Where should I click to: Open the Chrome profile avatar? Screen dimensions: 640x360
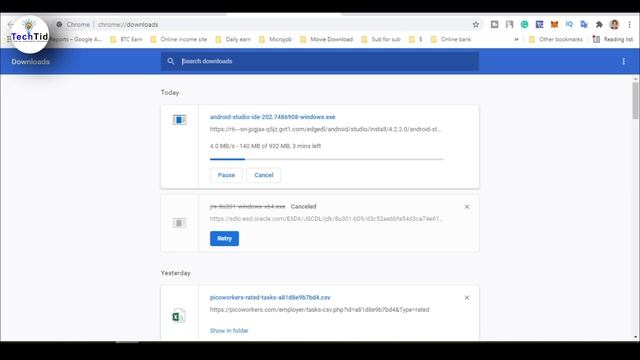click(614, 24)
